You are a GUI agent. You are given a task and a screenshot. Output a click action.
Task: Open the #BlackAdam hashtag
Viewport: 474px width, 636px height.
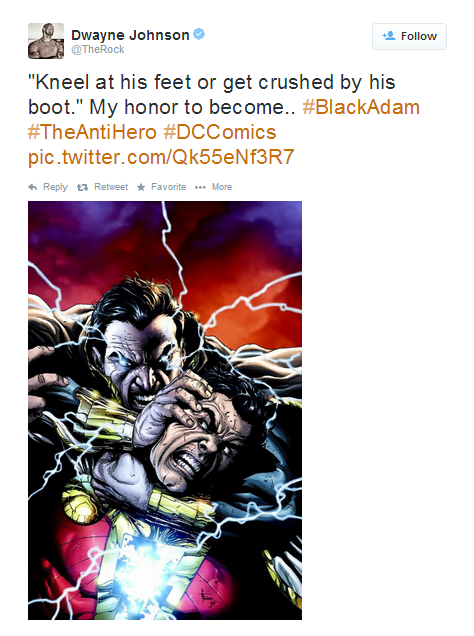(x=361, y=107)
